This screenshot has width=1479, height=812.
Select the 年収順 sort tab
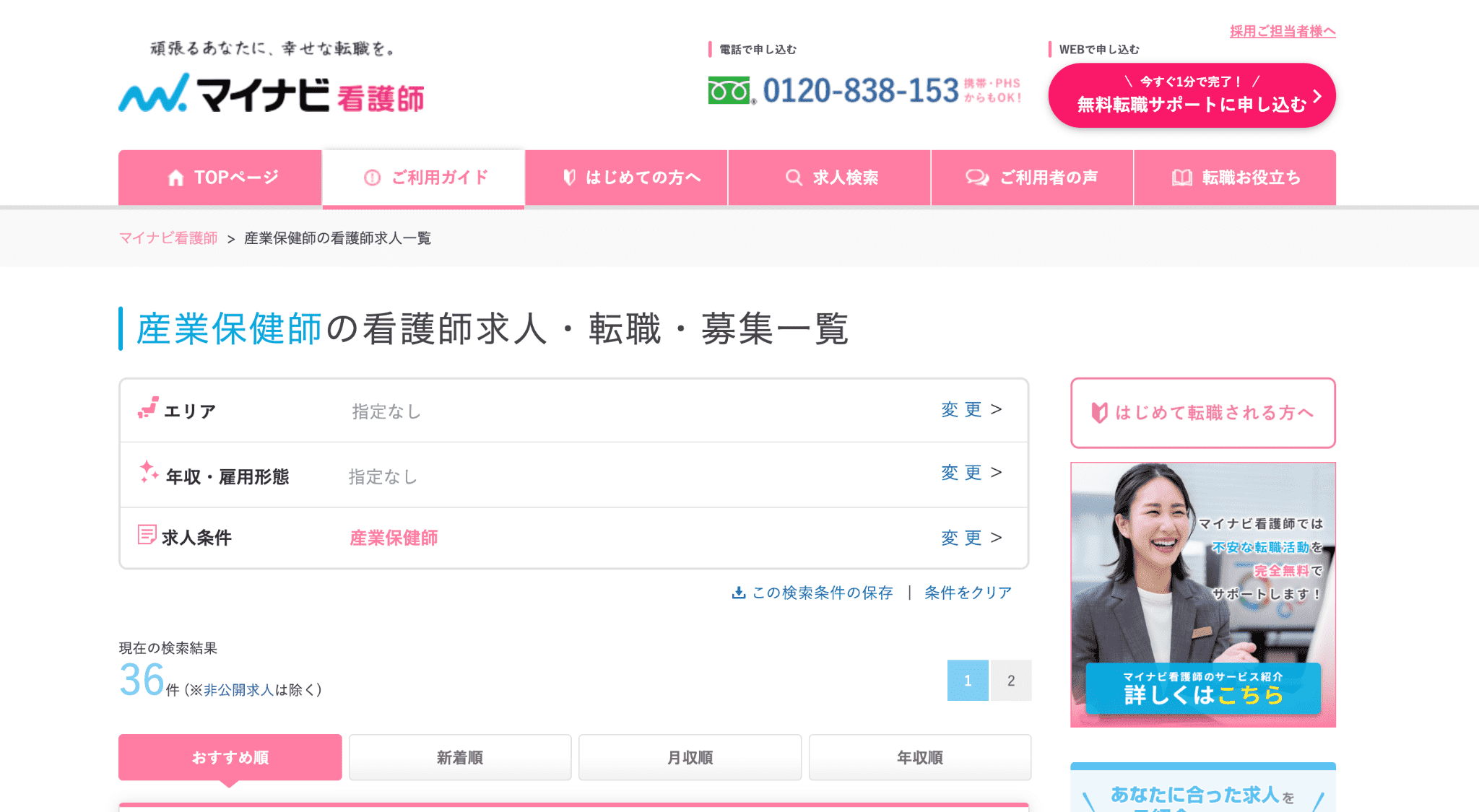pos(919,757)
